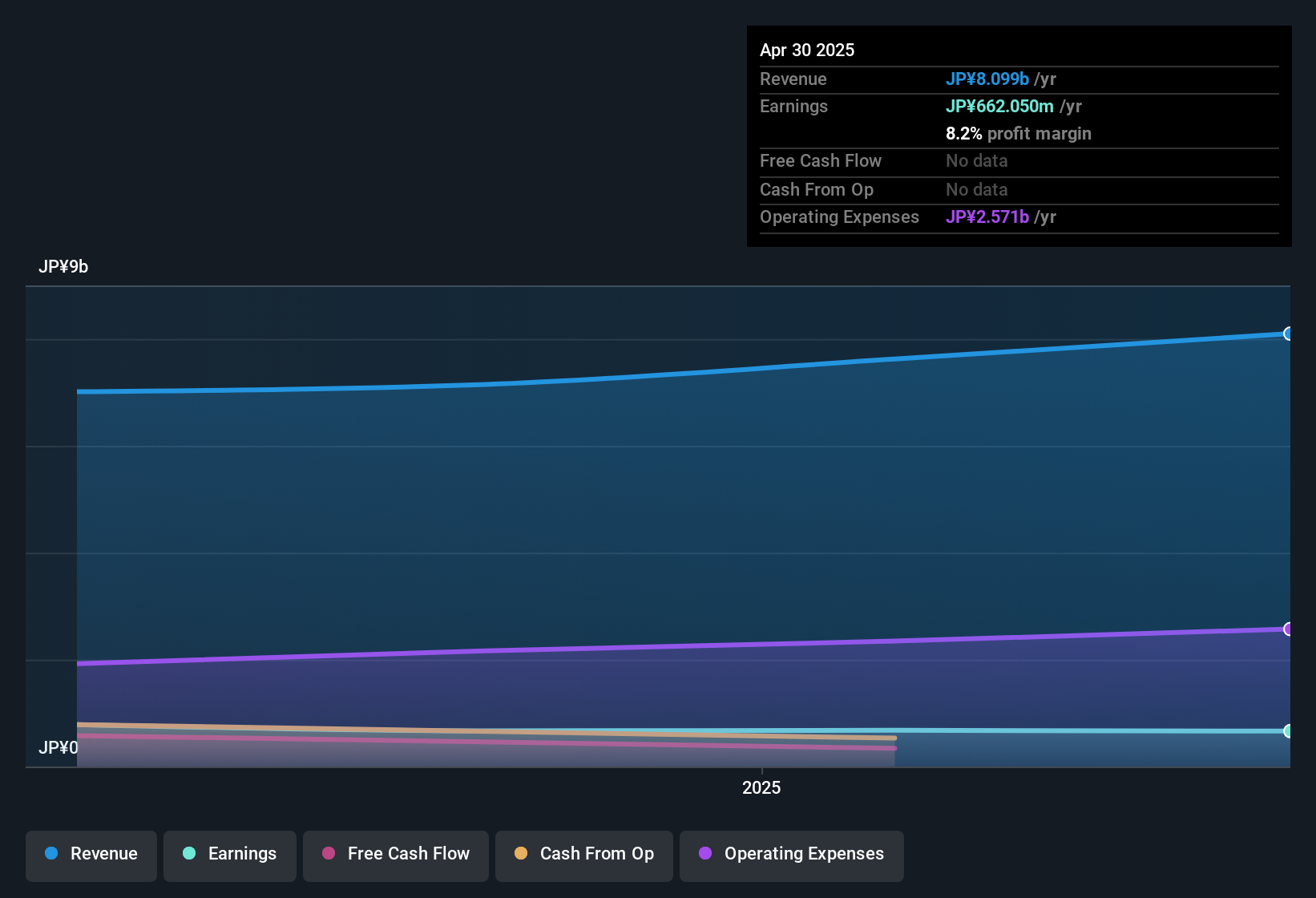1316x898 pixels.
Task: Click the Earnings line endpoint marker
Action: 1288,731
